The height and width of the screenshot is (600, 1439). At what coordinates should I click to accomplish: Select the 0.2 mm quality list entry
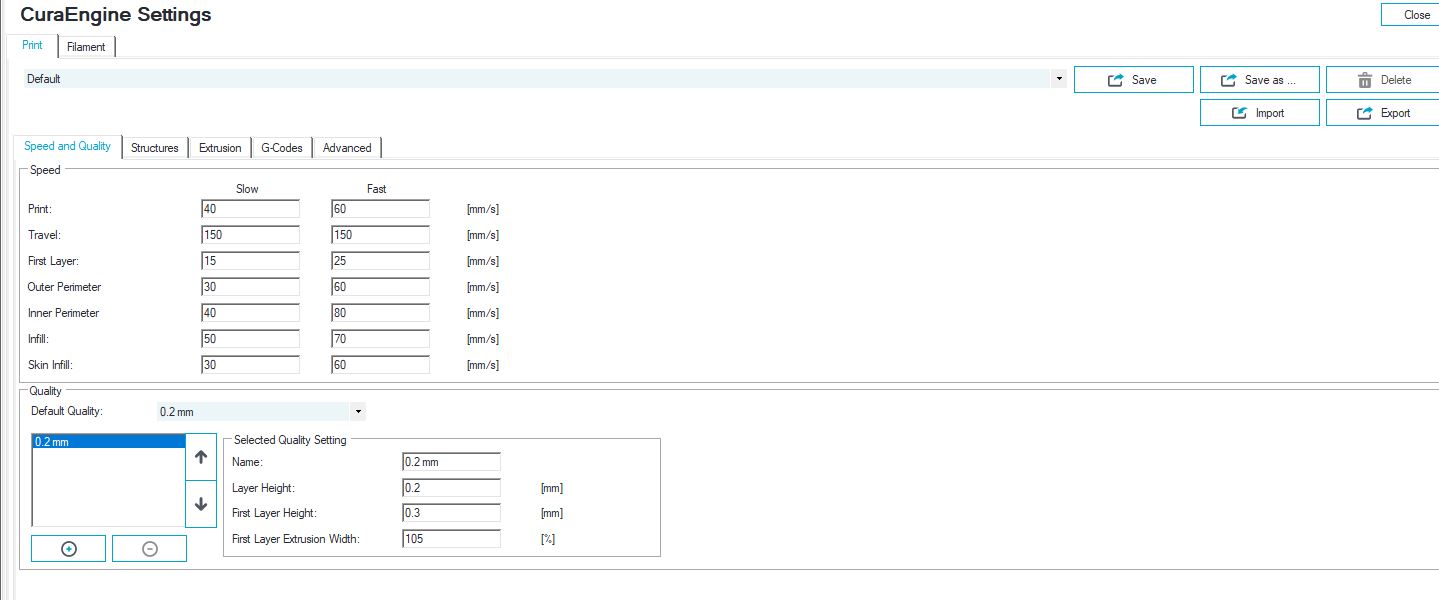tap(109, 441)
